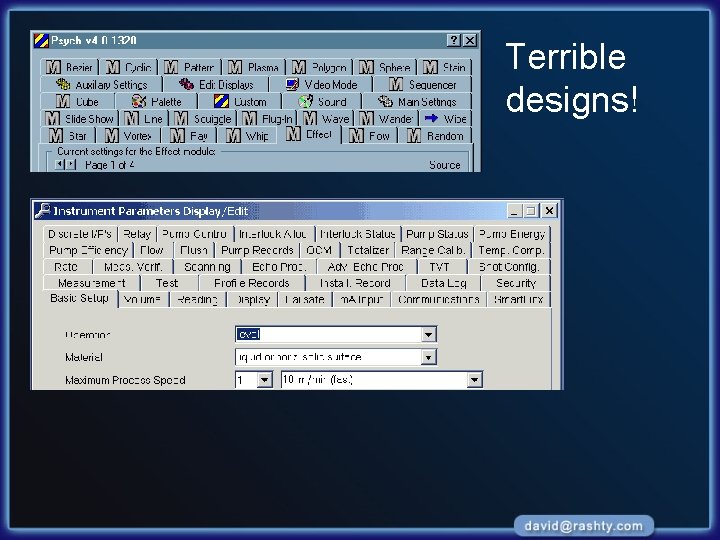Click the Main Settings gear icon

[385, 101]
